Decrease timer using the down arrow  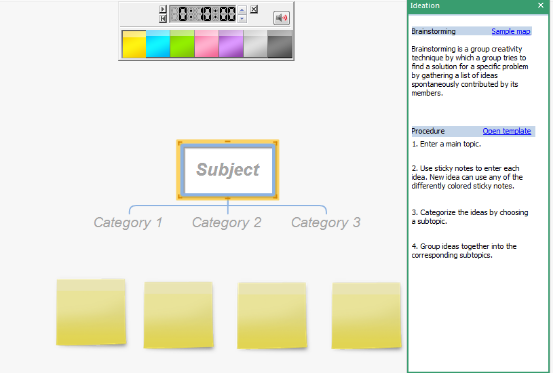tap(242, 18)
